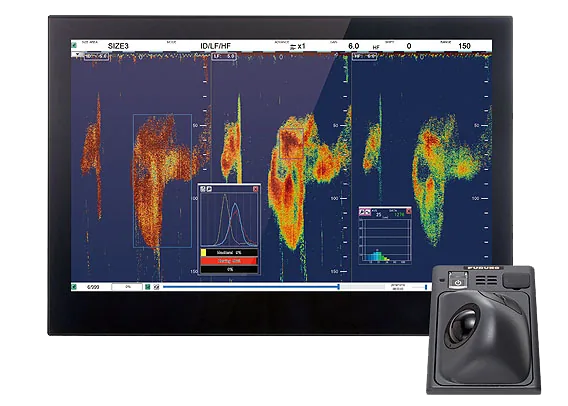The height and width of the screenshot is (406, 568).
Task: Click second icon in histogram popup header
Action: 368,212
